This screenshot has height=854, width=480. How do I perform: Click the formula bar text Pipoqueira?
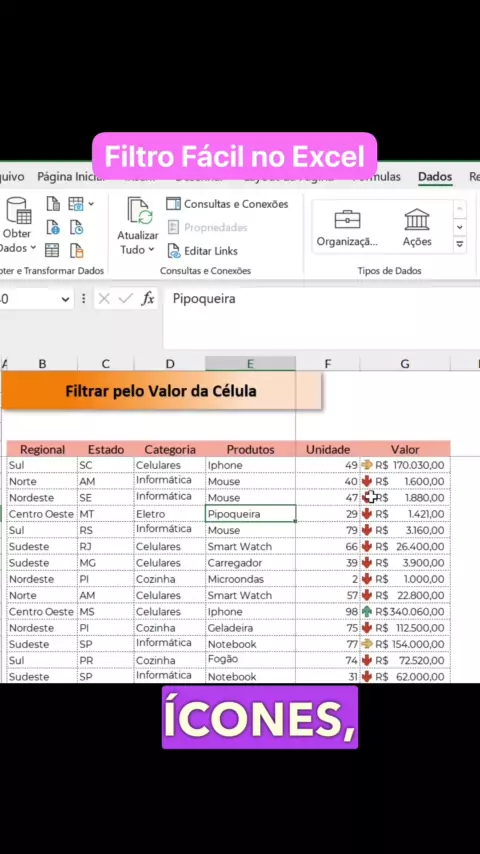pyautogui.click(x=204, y=298)
